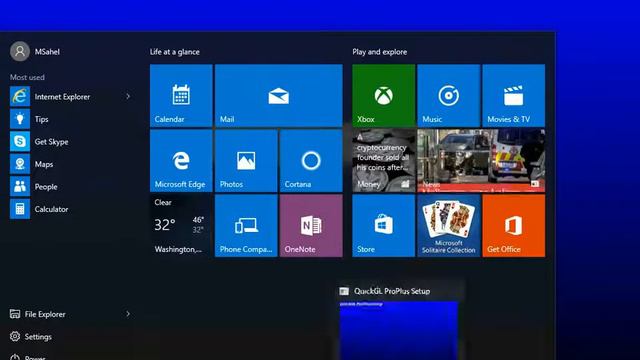Launch the Xbox tile
Screen dimensions: 640x360
click(384, 95)
